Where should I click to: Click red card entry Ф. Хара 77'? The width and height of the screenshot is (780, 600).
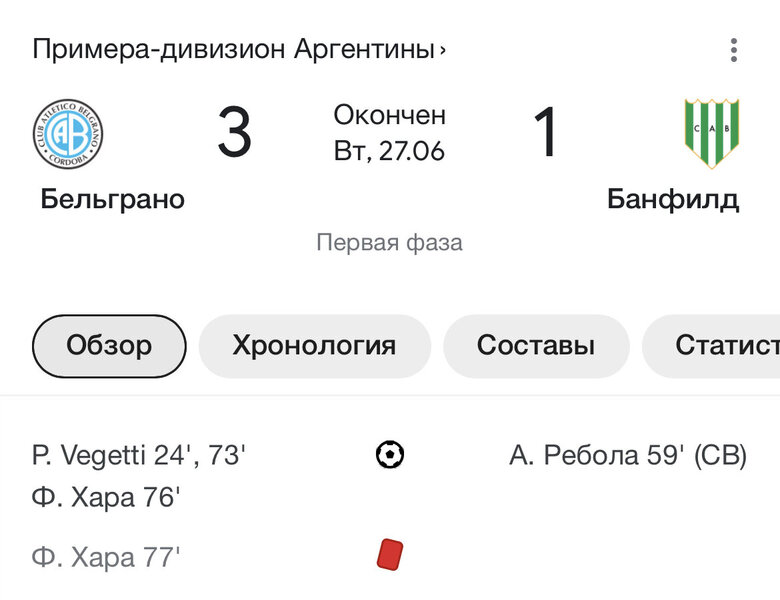tap(106, 556)
